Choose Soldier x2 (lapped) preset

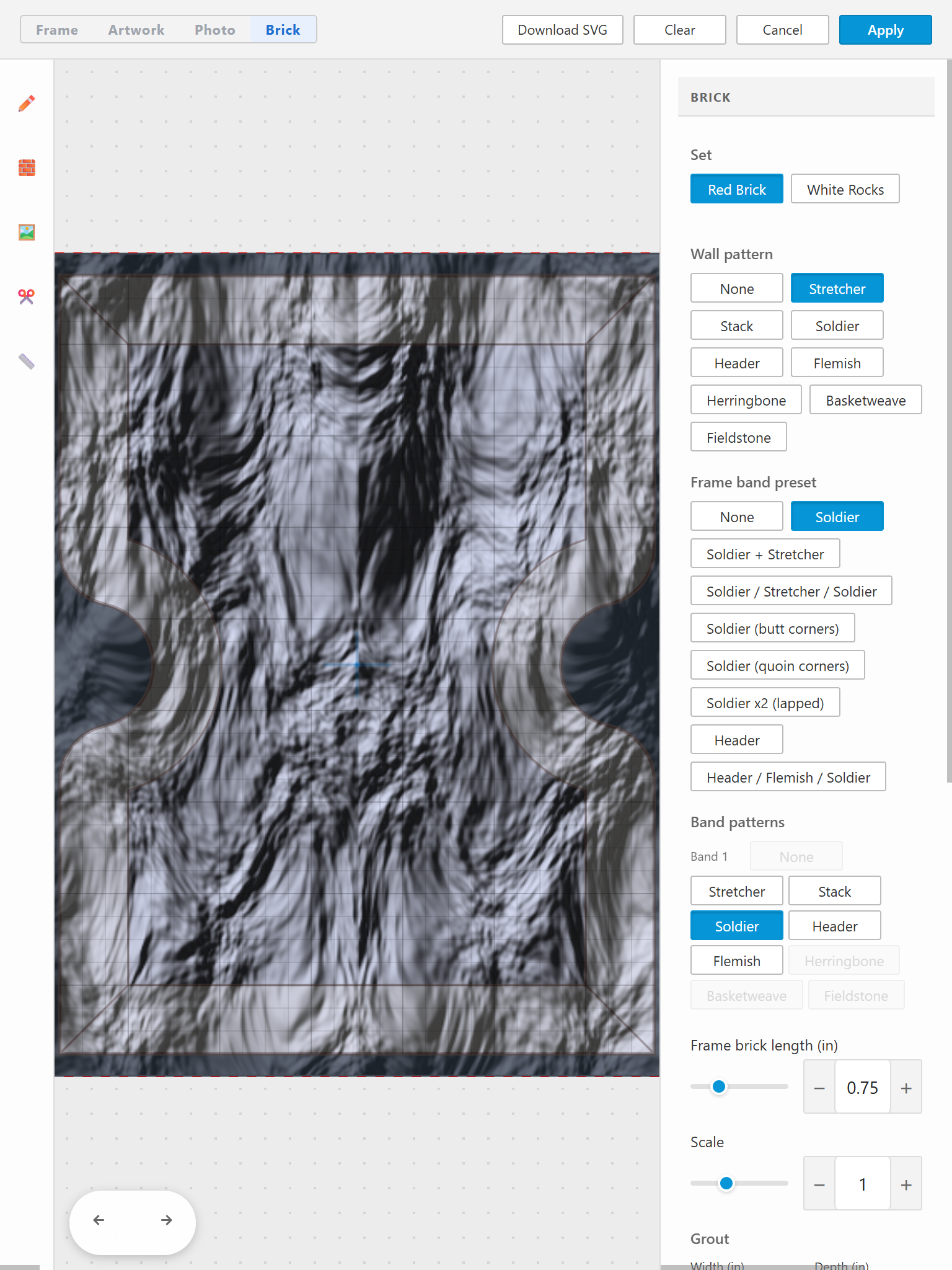tap(765, 703)
